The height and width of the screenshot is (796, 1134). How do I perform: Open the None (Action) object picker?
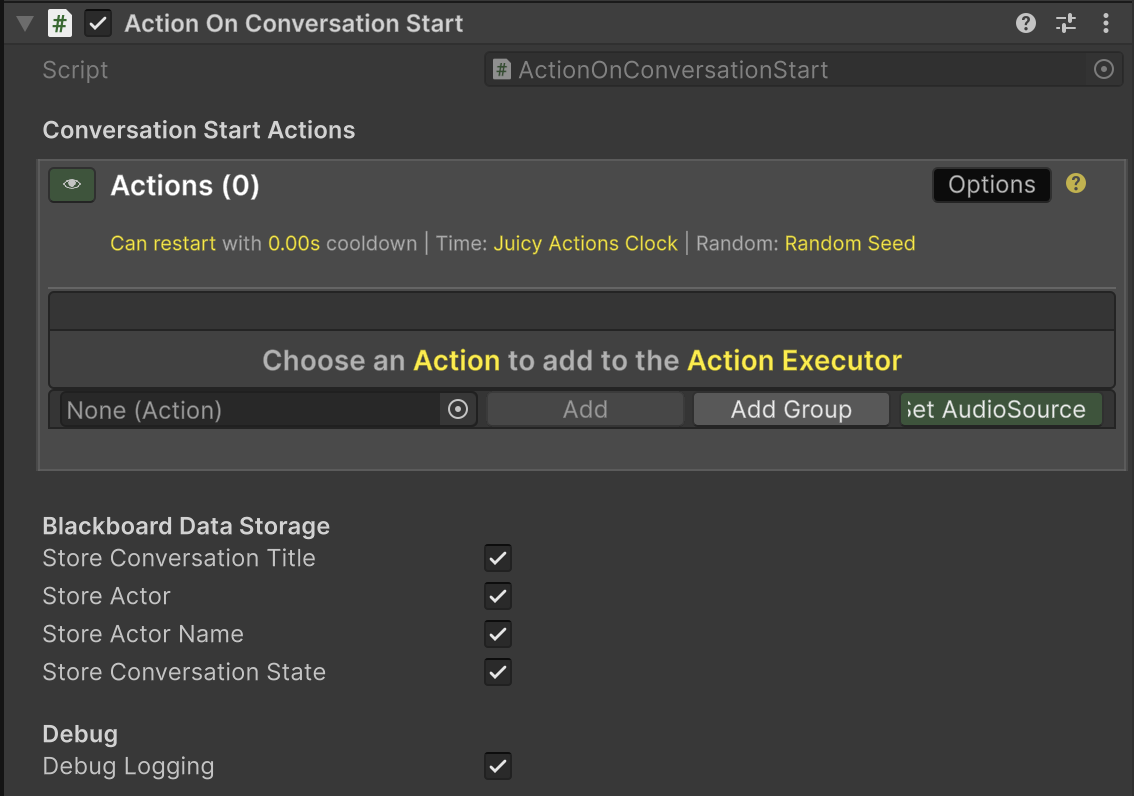458,410
